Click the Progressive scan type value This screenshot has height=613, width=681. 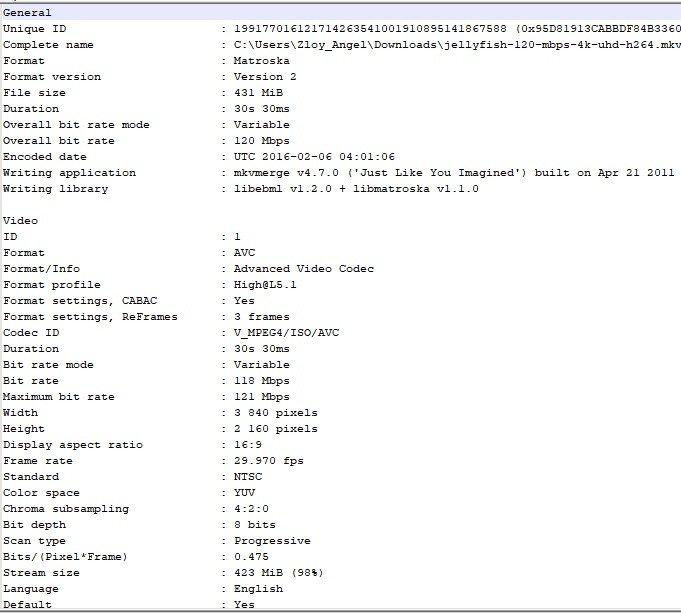[x=272, y=541]
